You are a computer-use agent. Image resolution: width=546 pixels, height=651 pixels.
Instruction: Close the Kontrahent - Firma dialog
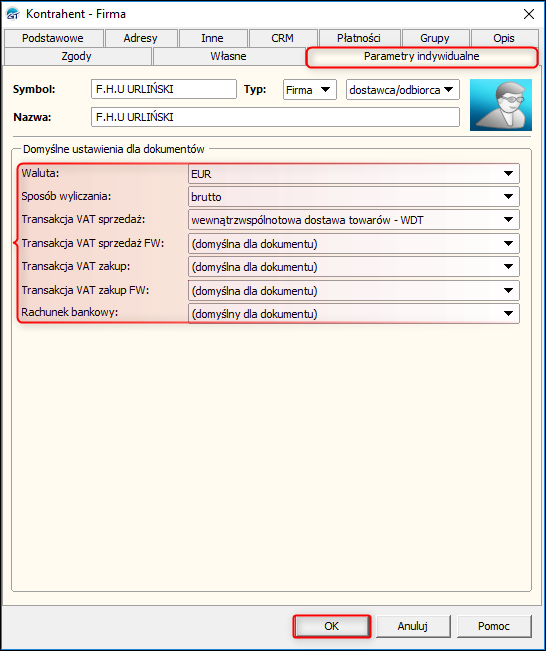tap(529, 14)
